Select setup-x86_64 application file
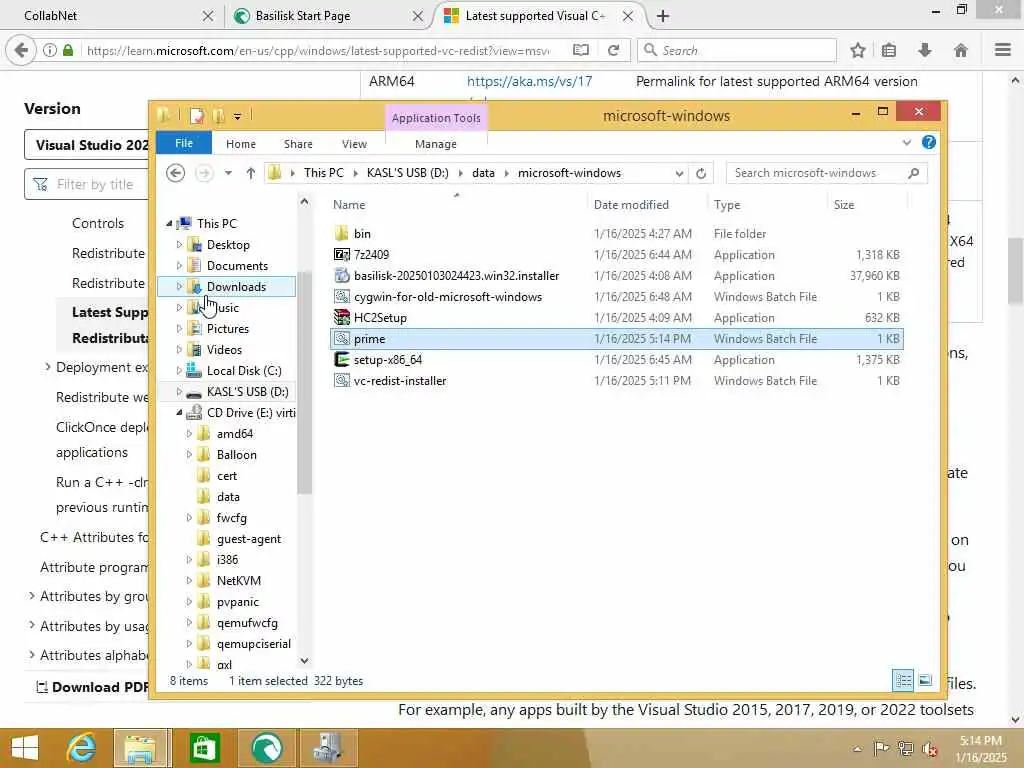This screenshot has height=768, width=1024. coord(387,360)
